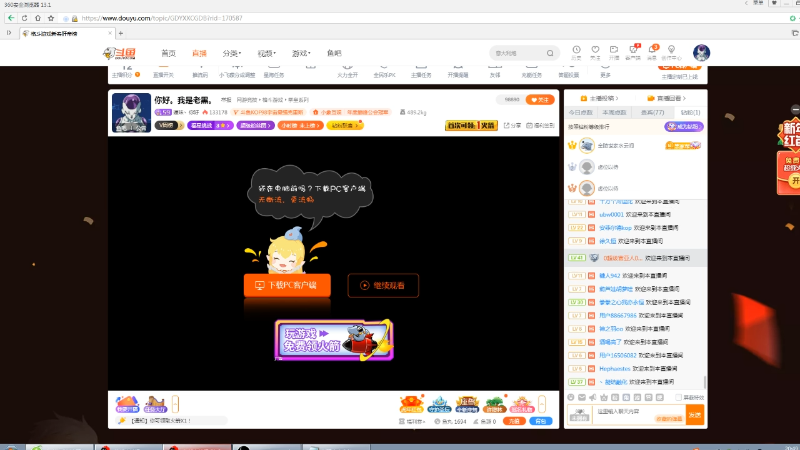The image size is (800, 450).
Task: Open 直播回看 replay link
Action: coord(666,98)
